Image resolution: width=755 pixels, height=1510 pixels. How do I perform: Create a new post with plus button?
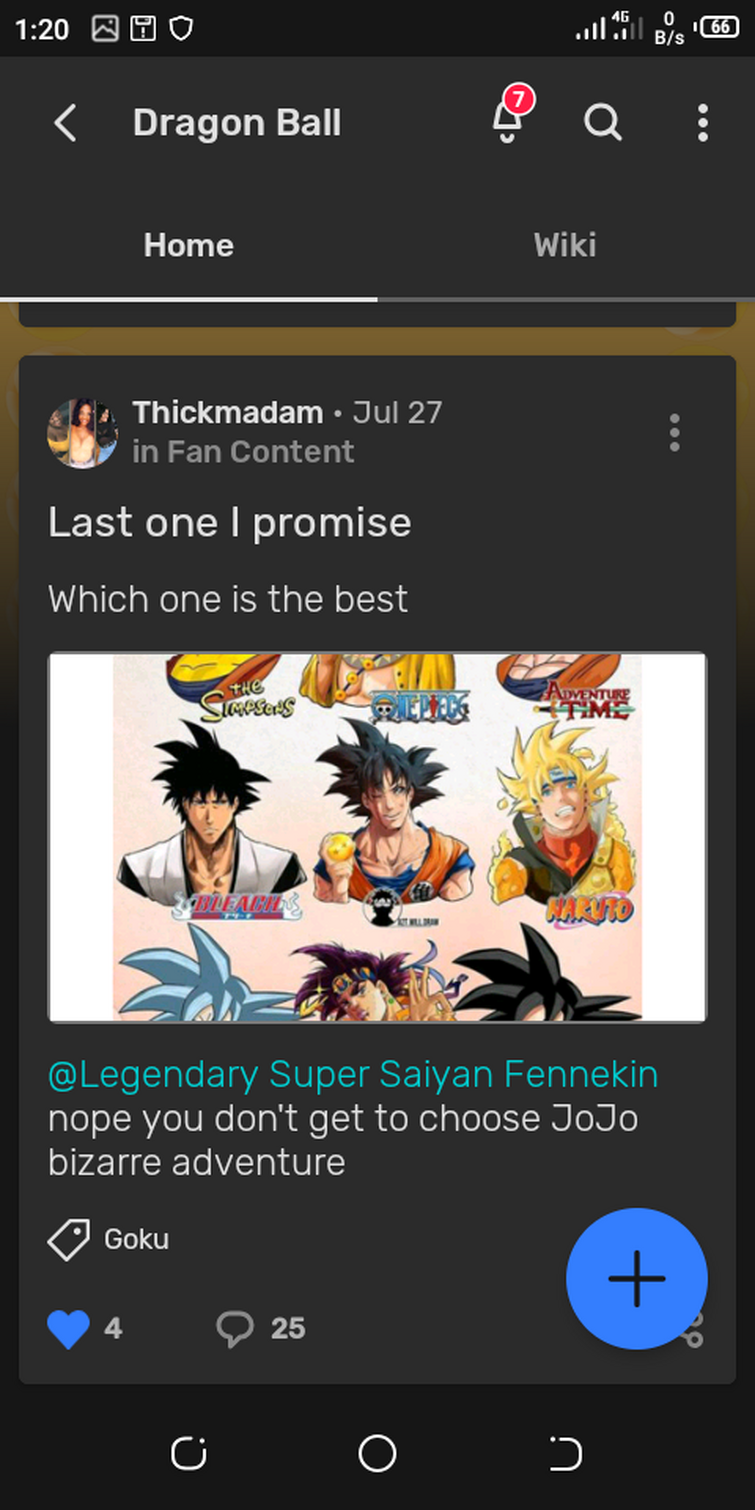pyautogui.click(x=637, y=1278)
